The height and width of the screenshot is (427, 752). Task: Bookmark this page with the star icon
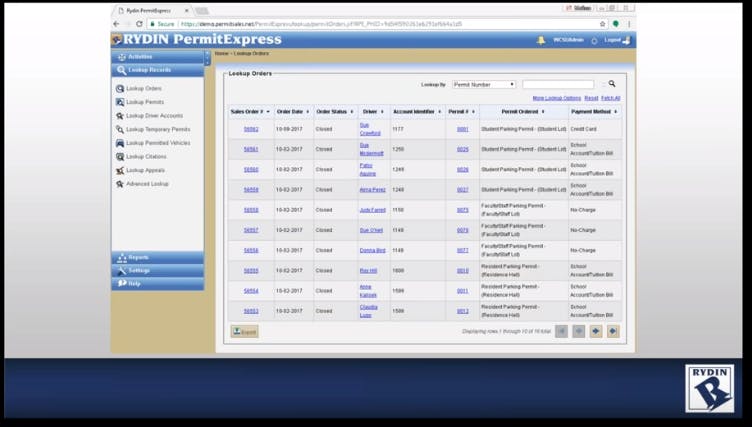602,24
